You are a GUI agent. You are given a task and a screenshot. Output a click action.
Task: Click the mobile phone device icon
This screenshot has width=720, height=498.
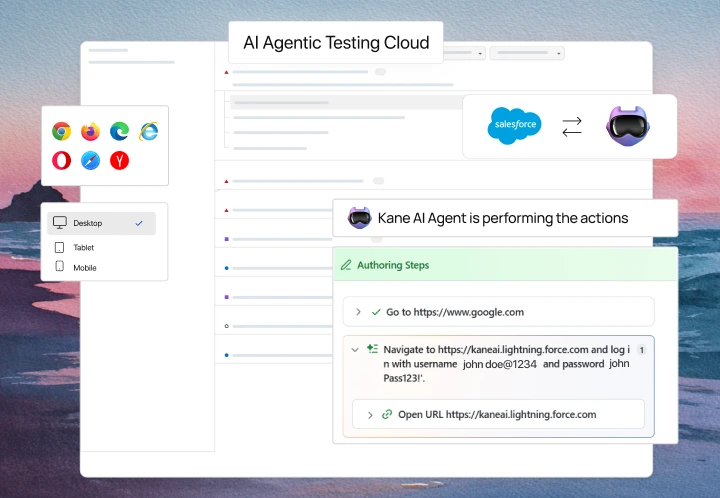[59, 266]
